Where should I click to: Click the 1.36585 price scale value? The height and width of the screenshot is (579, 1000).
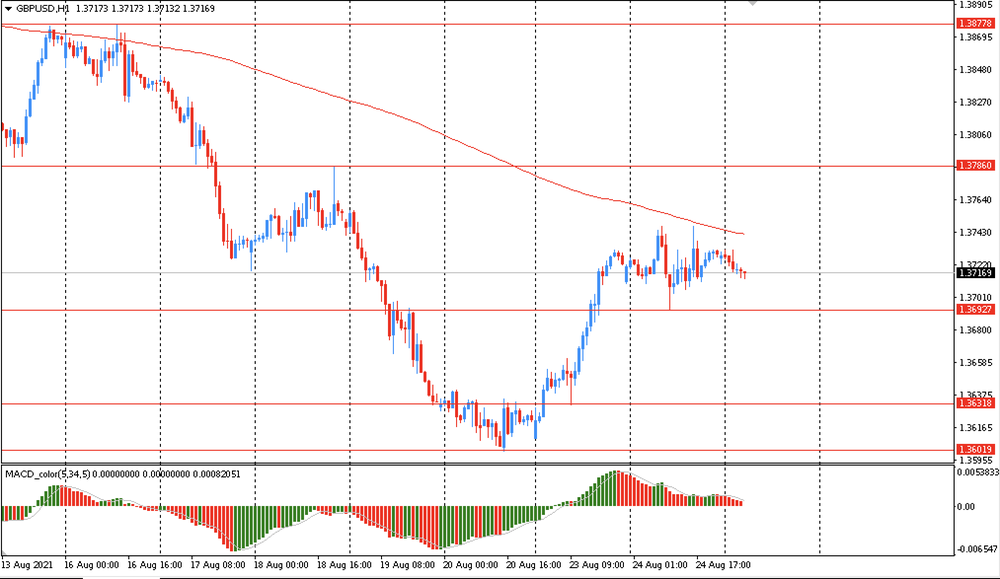pyautogui.click(x=976, y=363)
